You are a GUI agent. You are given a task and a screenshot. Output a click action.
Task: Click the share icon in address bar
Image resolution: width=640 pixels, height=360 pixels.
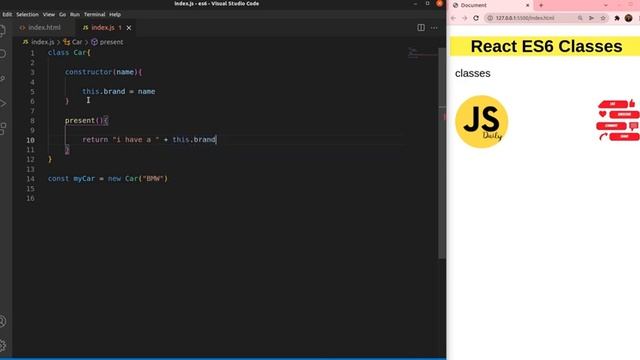pyautogui.click(x=591, y=18)
